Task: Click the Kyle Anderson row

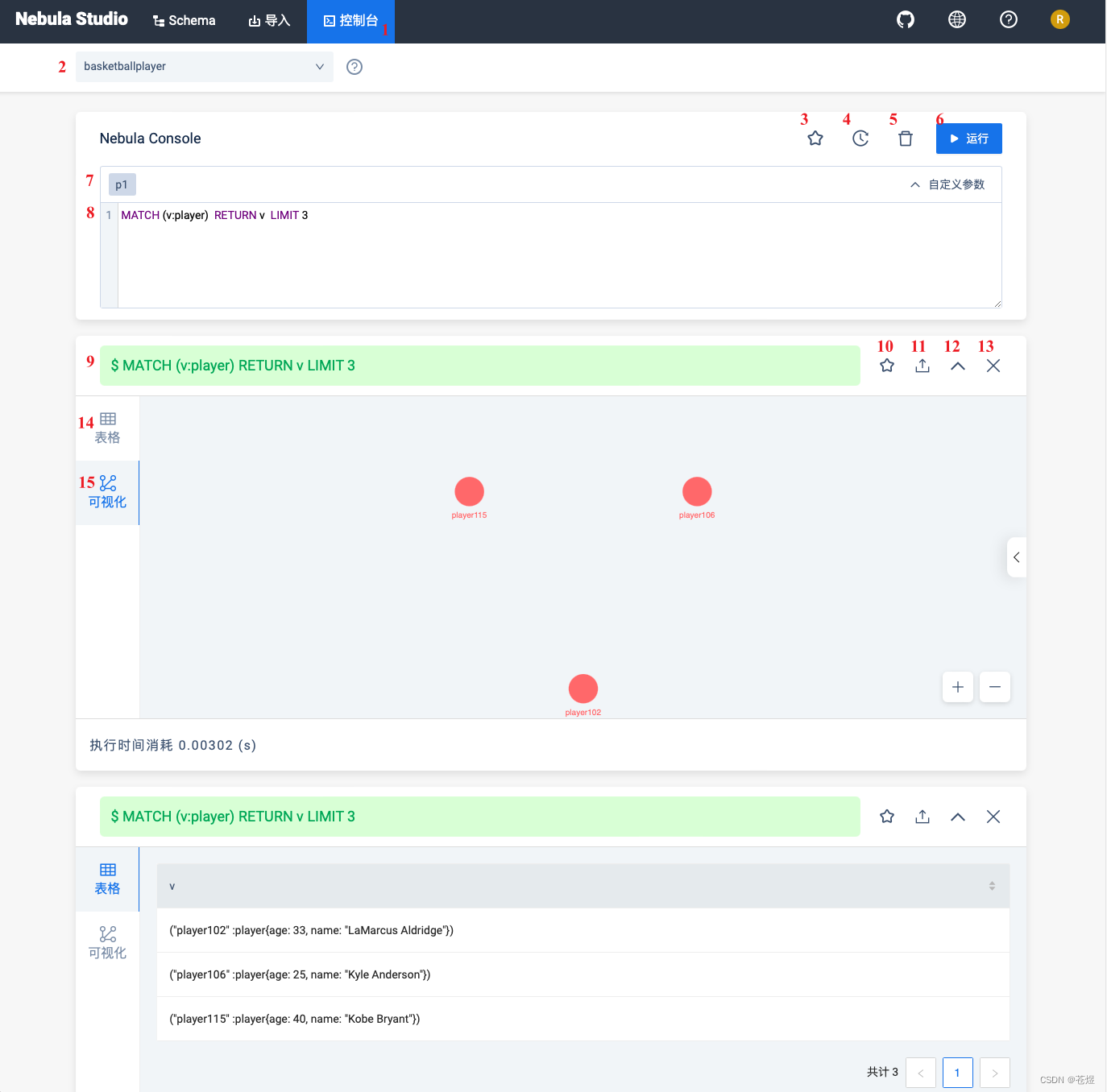Action: [583, 974]
